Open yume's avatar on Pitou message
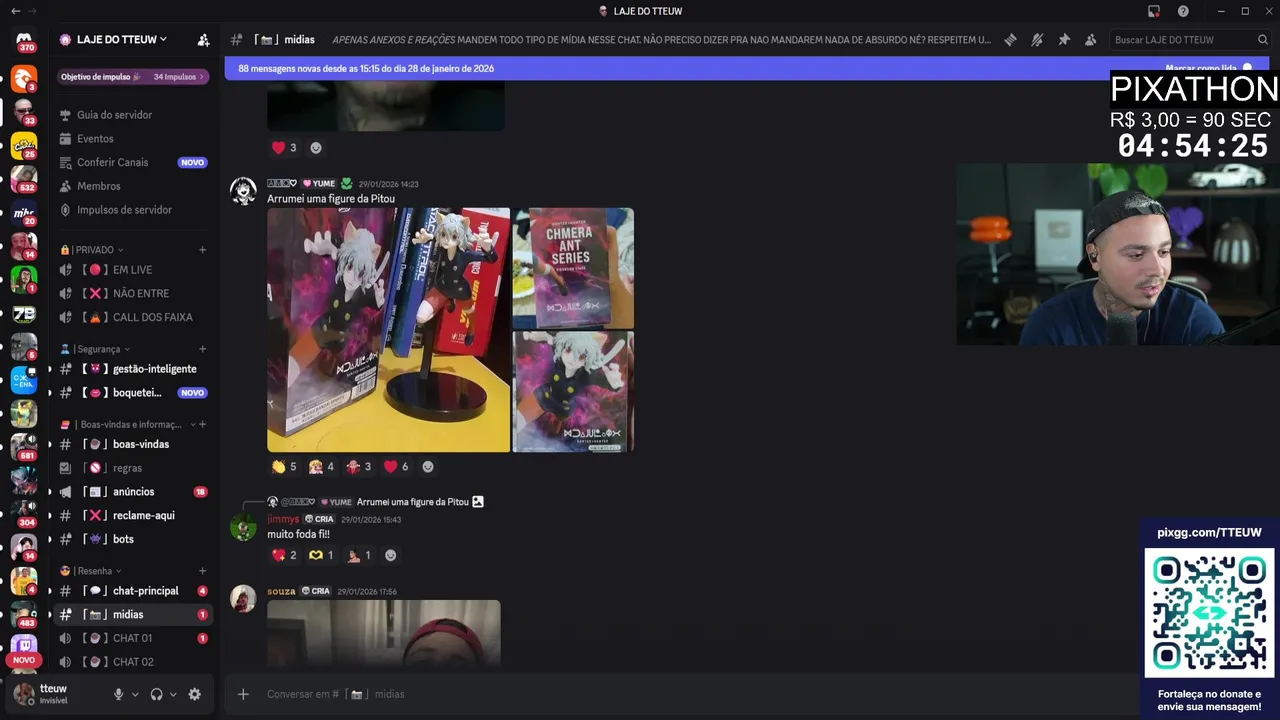This screenshot has width=1280, height=720. (x=243, y=191)
